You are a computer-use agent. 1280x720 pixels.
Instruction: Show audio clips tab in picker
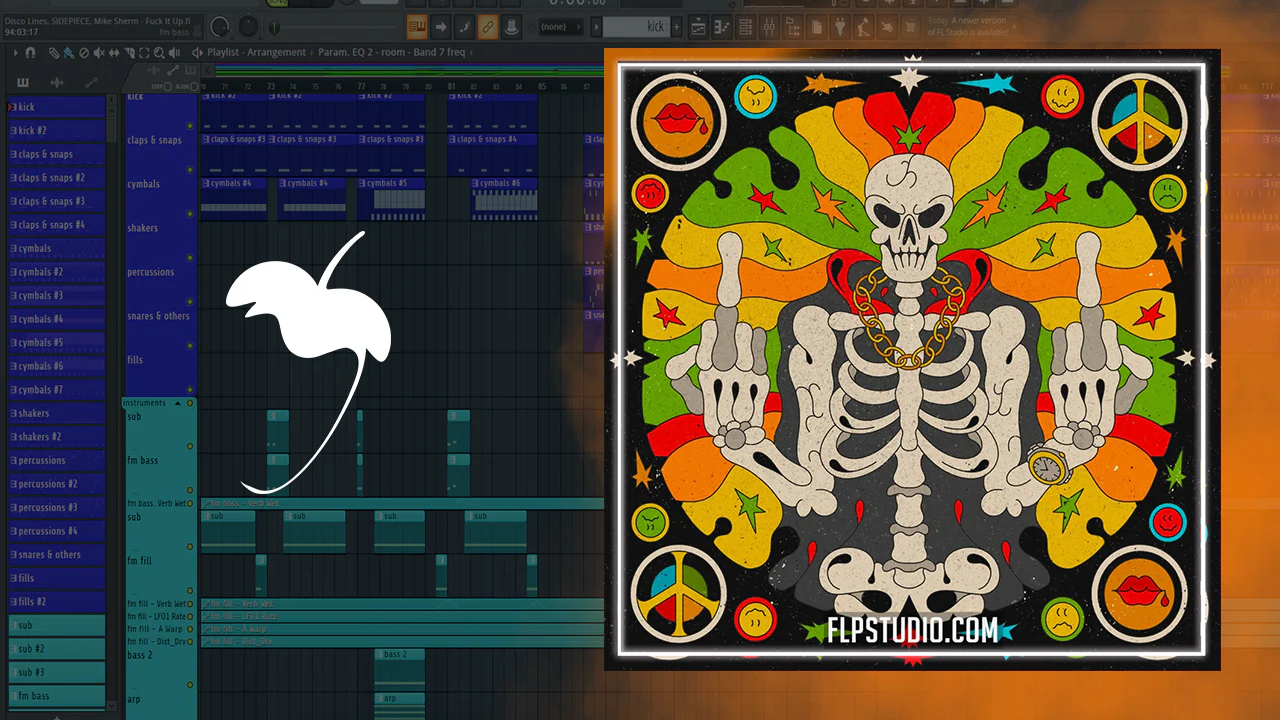(57, 82)
